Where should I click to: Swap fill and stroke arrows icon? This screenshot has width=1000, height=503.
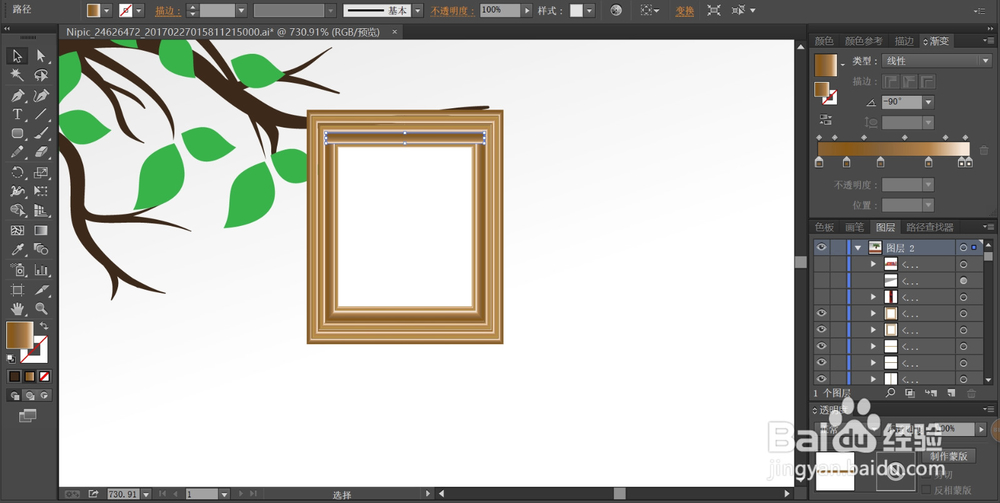(x=44, y=326)
